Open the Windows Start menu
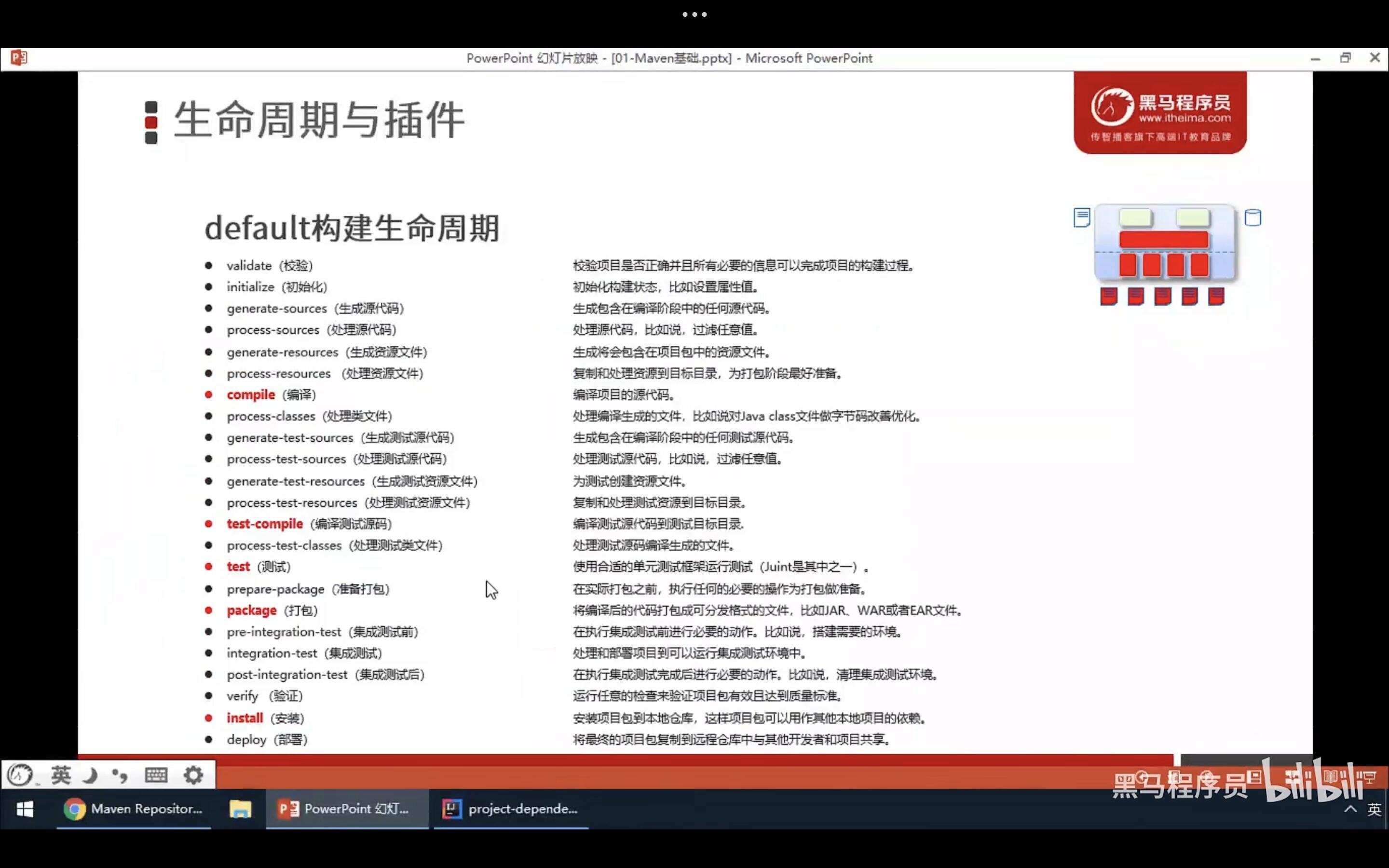 [25, 809]
